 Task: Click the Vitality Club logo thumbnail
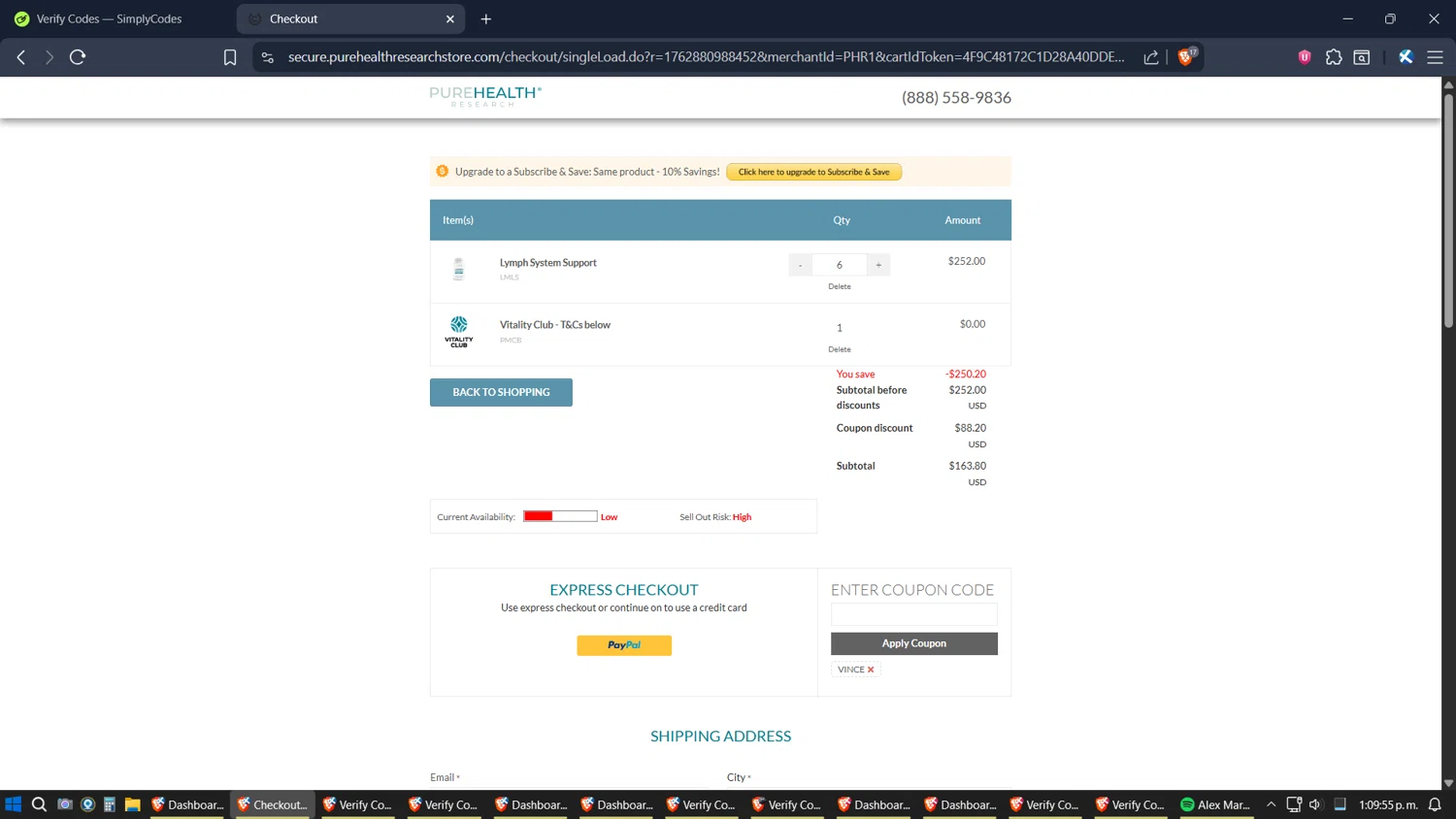pyautogui.click(x=459, y=331)
